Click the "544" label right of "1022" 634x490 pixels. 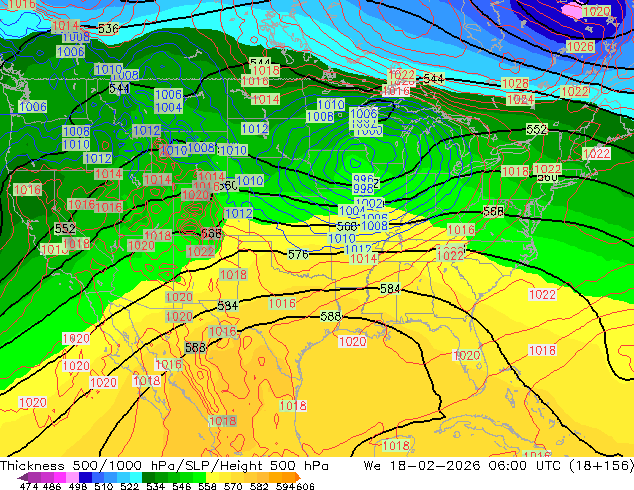(x=433, y=78)
